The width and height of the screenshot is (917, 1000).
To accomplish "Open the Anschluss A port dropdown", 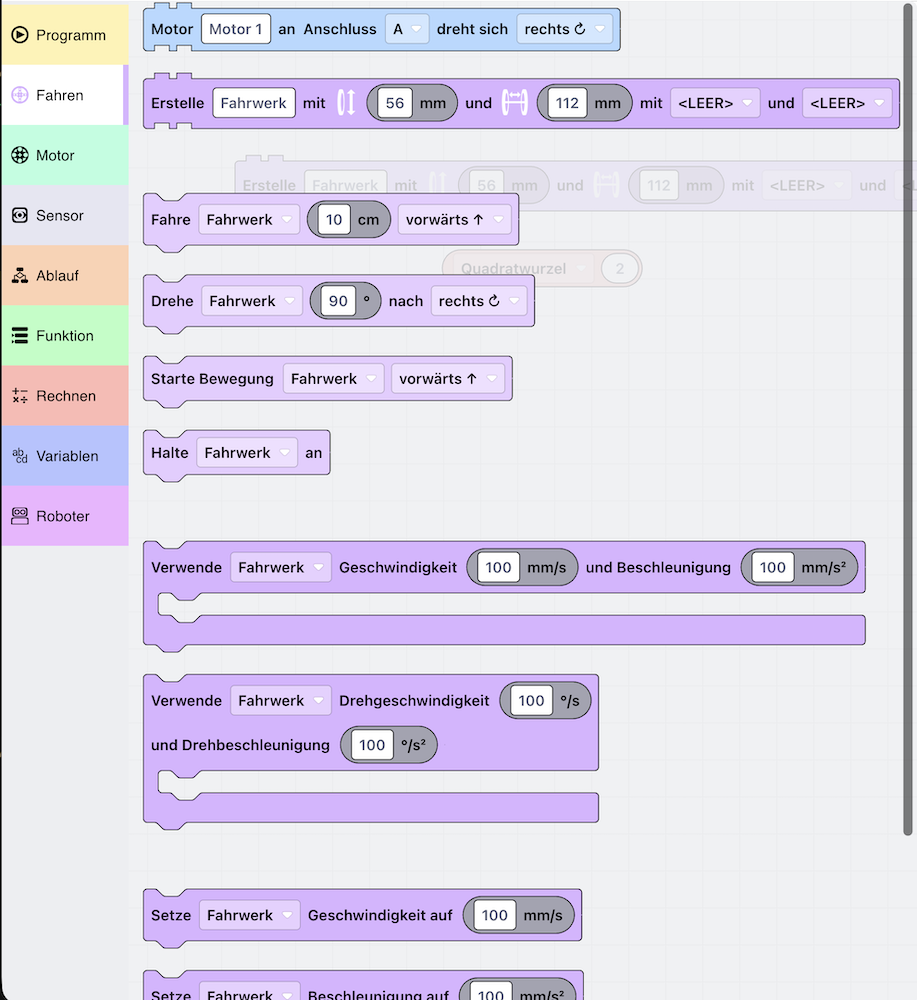I will (x=407, y=29).
